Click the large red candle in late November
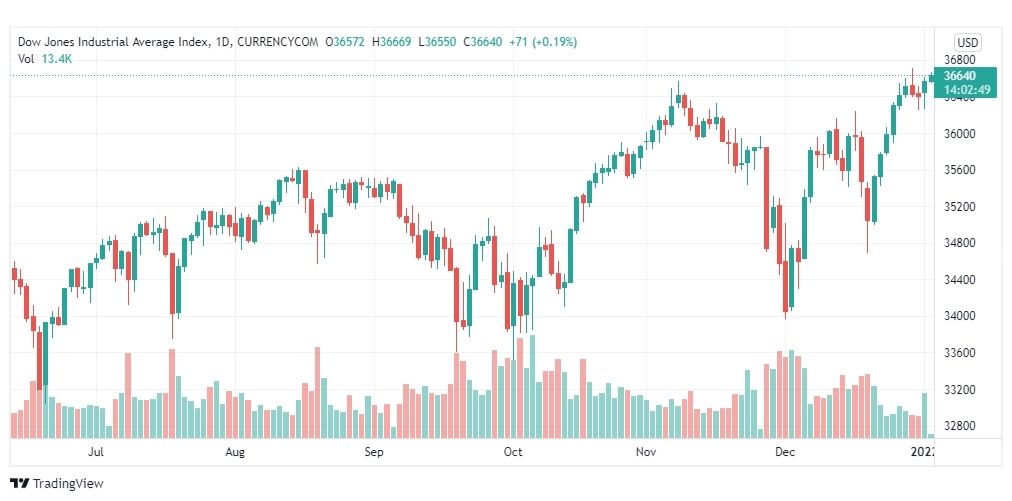This screenshot has height=501, width=1012. click(x=767, y=198)
